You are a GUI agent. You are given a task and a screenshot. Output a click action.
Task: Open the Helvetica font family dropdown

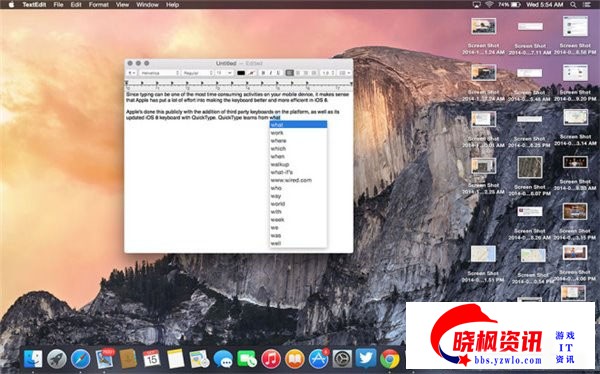(160, 73)
